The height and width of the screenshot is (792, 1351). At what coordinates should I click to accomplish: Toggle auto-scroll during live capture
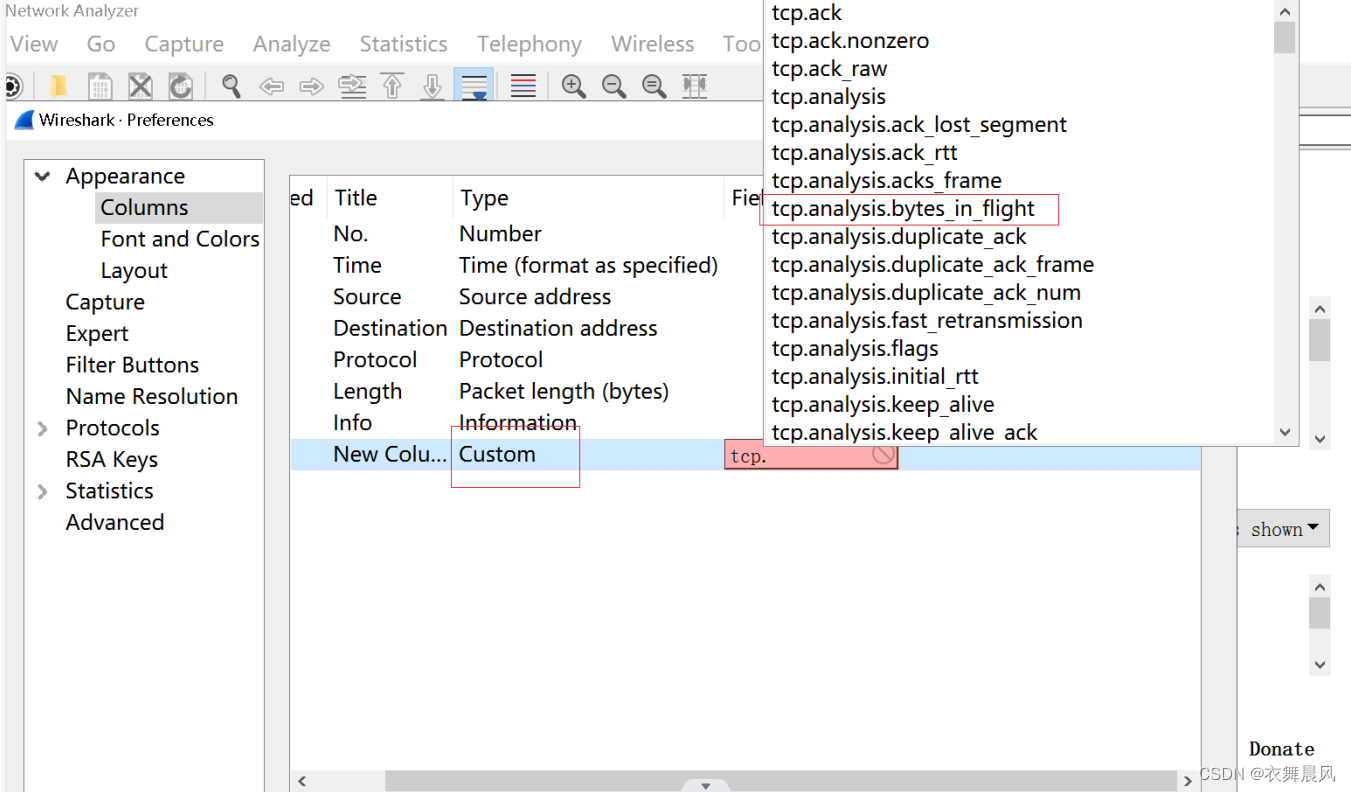point(473,86)
